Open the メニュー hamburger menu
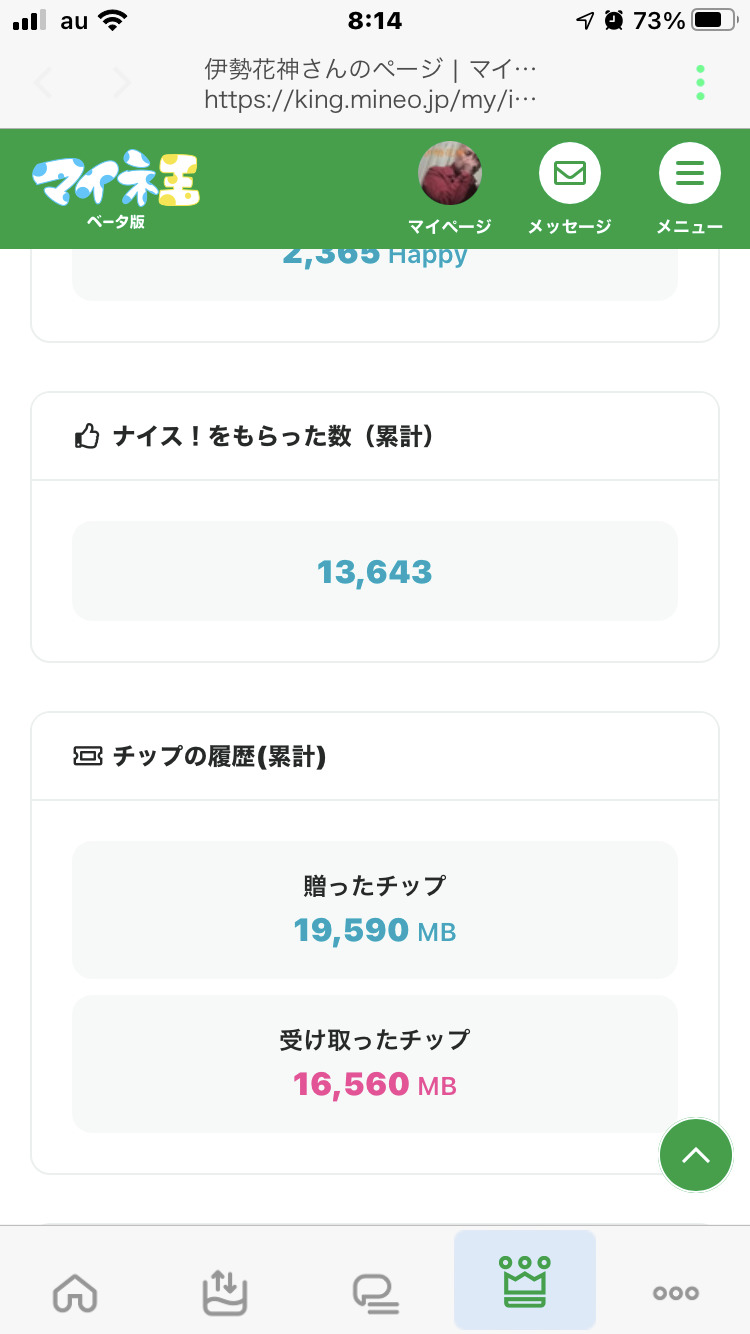Image resolution: width=750 pixels, height=1334 pixels. 689,174
